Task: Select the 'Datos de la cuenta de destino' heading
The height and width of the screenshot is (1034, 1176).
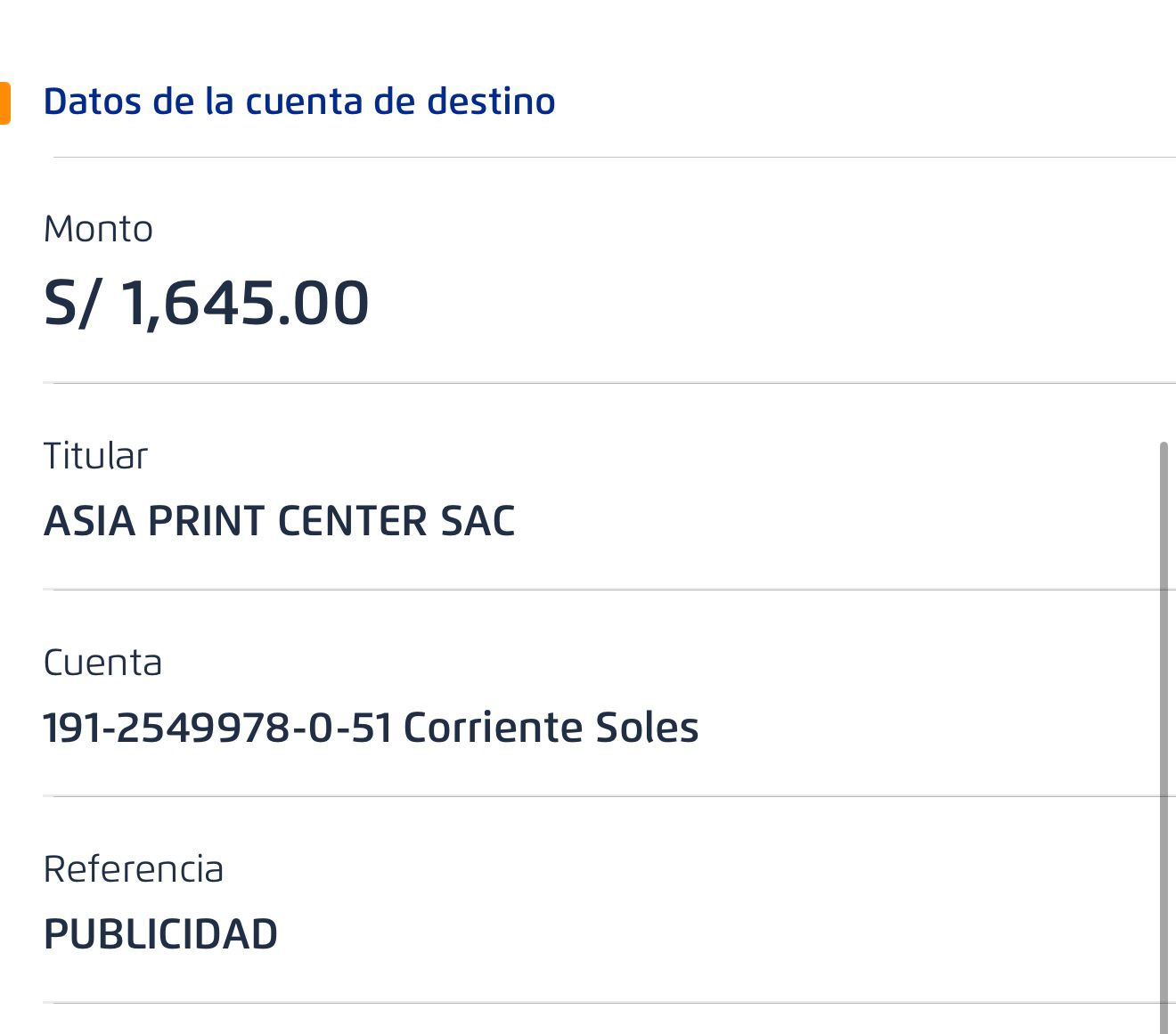Action: 299,102
